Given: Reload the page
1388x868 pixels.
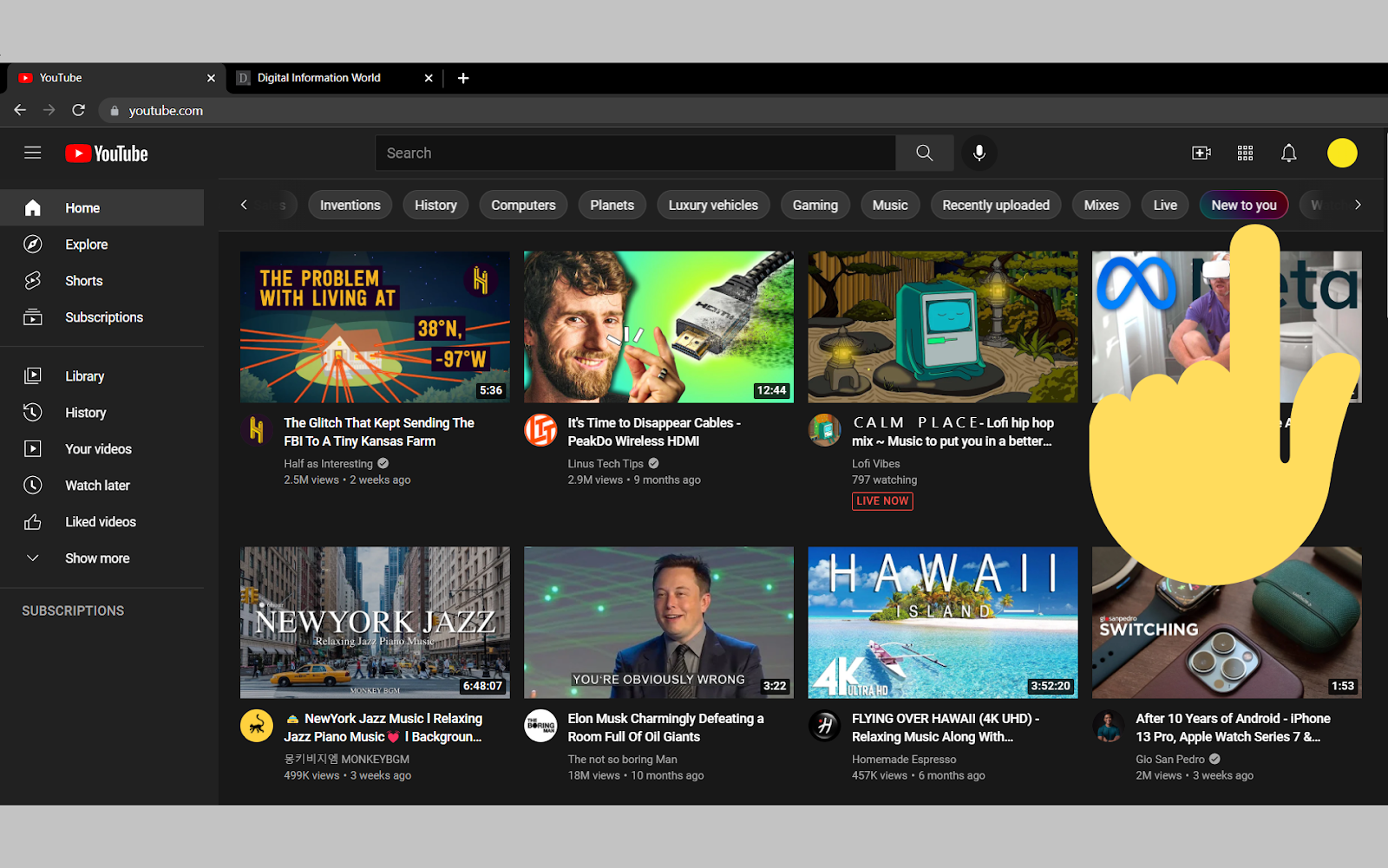Looking at the screenshot, I should [x=78, y=110].
